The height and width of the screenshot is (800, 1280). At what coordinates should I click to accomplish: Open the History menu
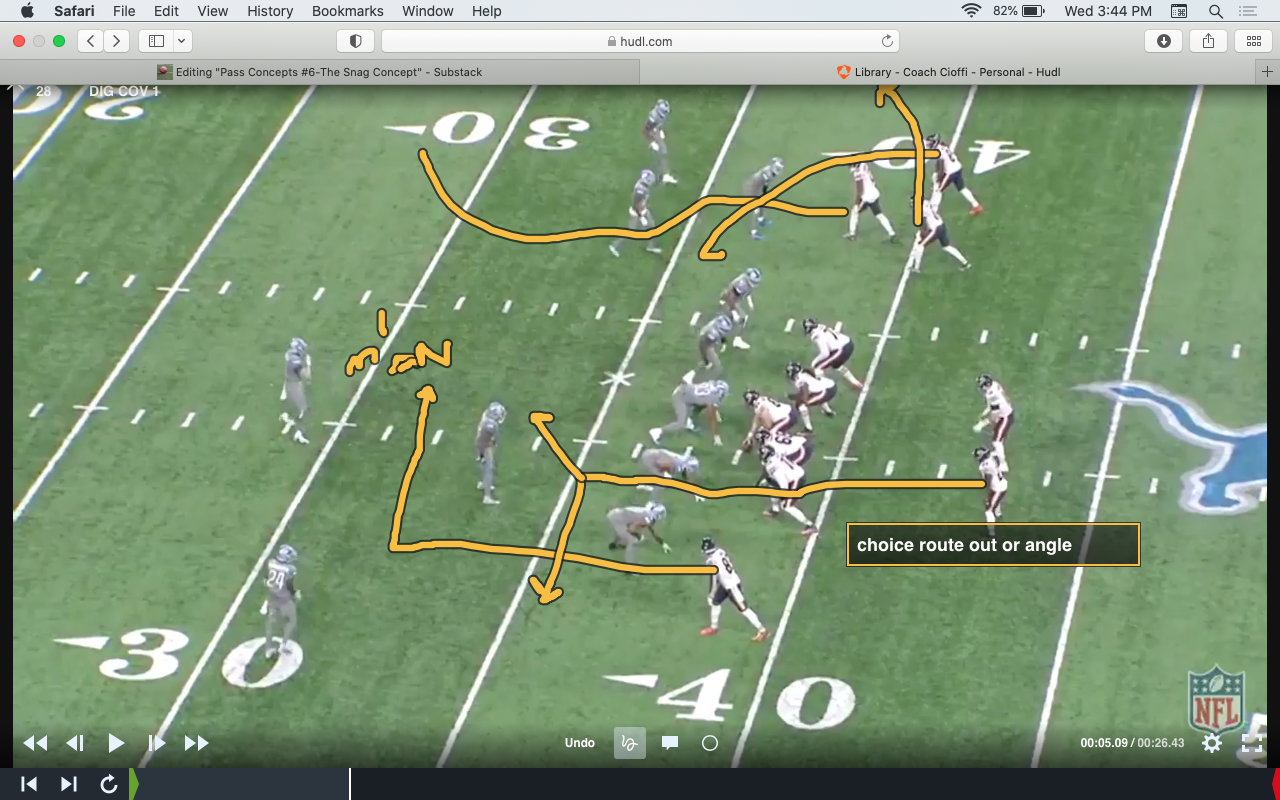click(270, 11)
